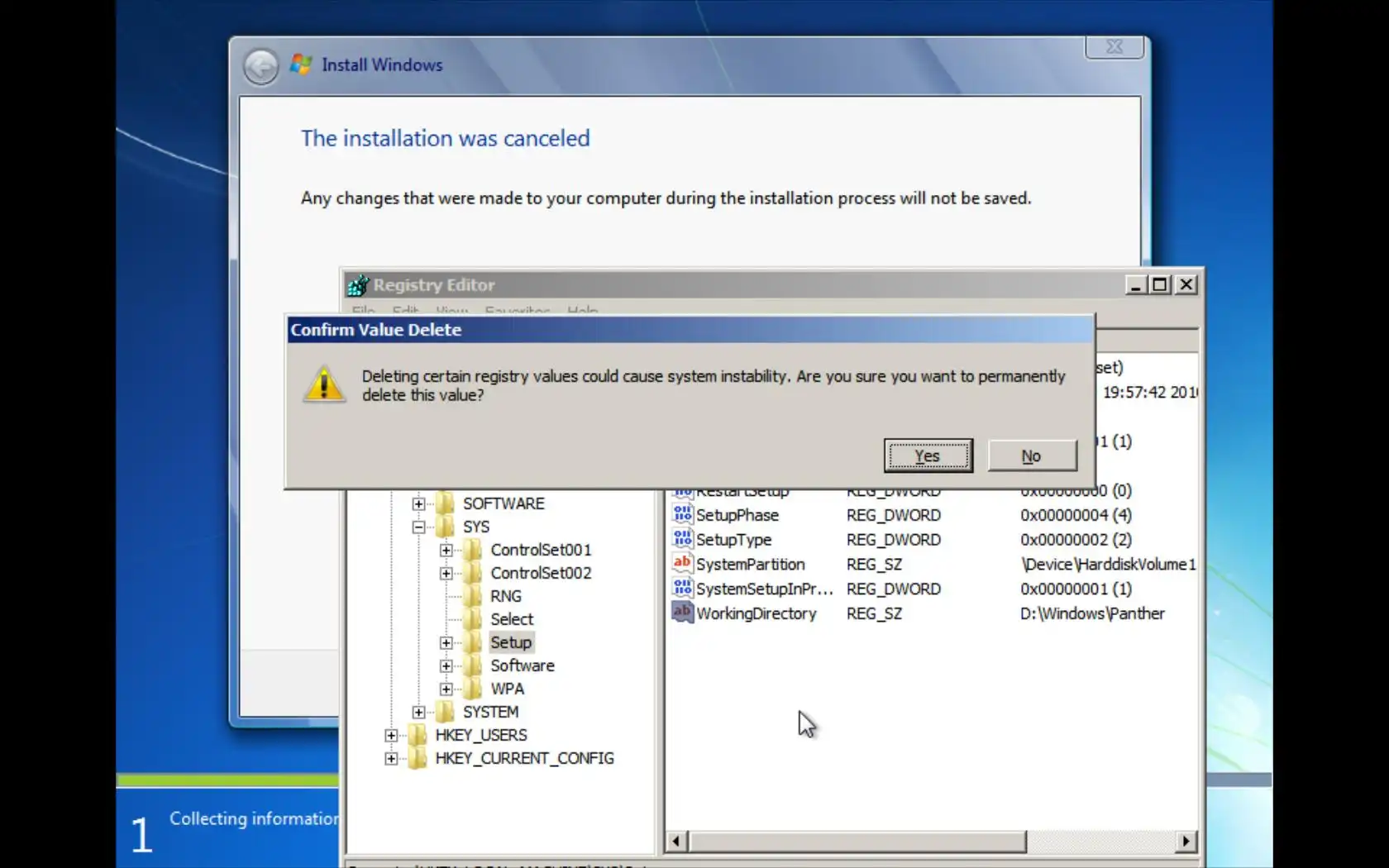The height and width of the screenshot is (868, 1389).
Task: Select the ControlSet001 key label
Action: (541, 550)
